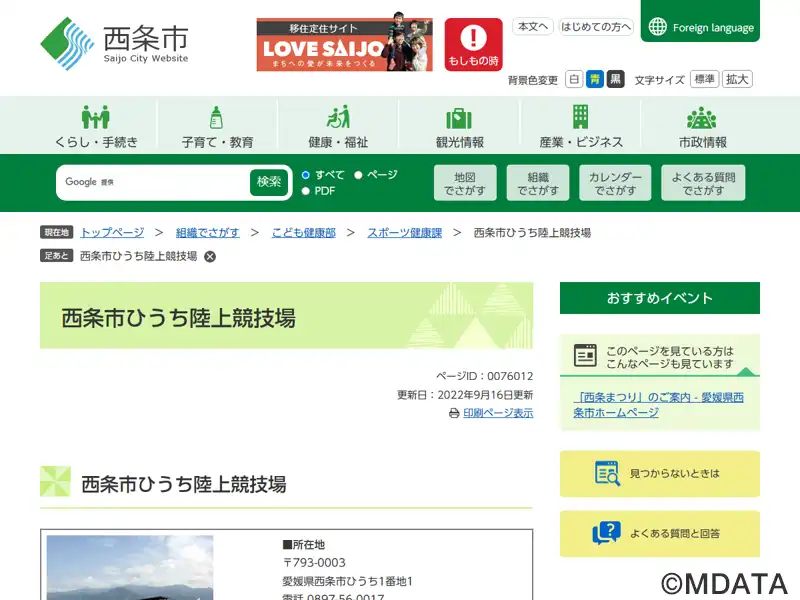This screenshot has width=800, height=600.
Task: Click the document search magnifier icon
Action: tap(607, 473)
